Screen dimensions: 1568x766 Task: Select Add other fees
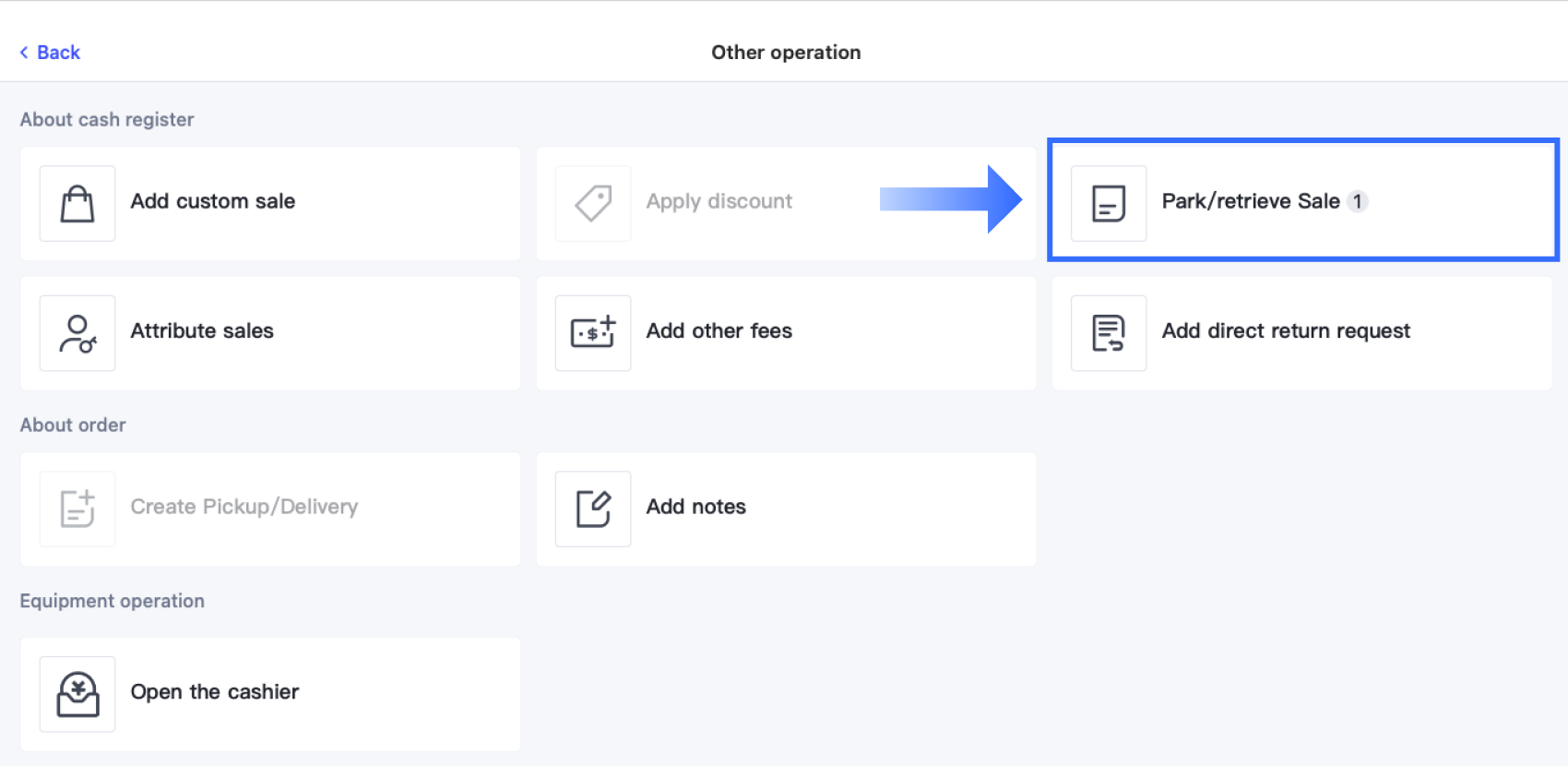(x=719, y=330)
